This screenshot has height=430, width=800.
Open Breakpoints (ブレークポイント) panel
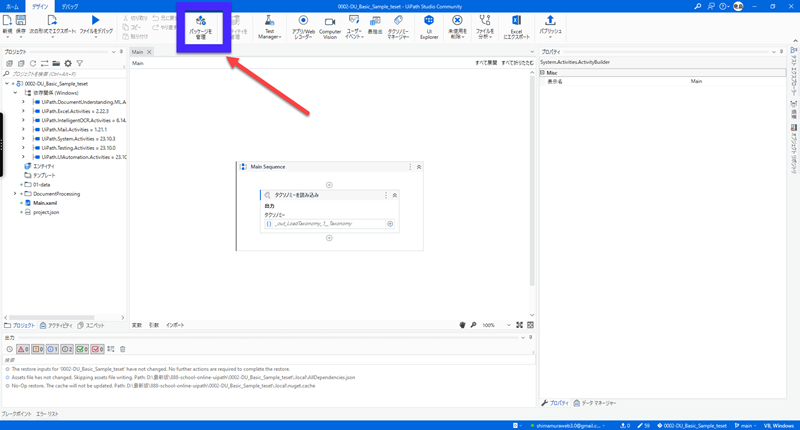click(16, 414)
